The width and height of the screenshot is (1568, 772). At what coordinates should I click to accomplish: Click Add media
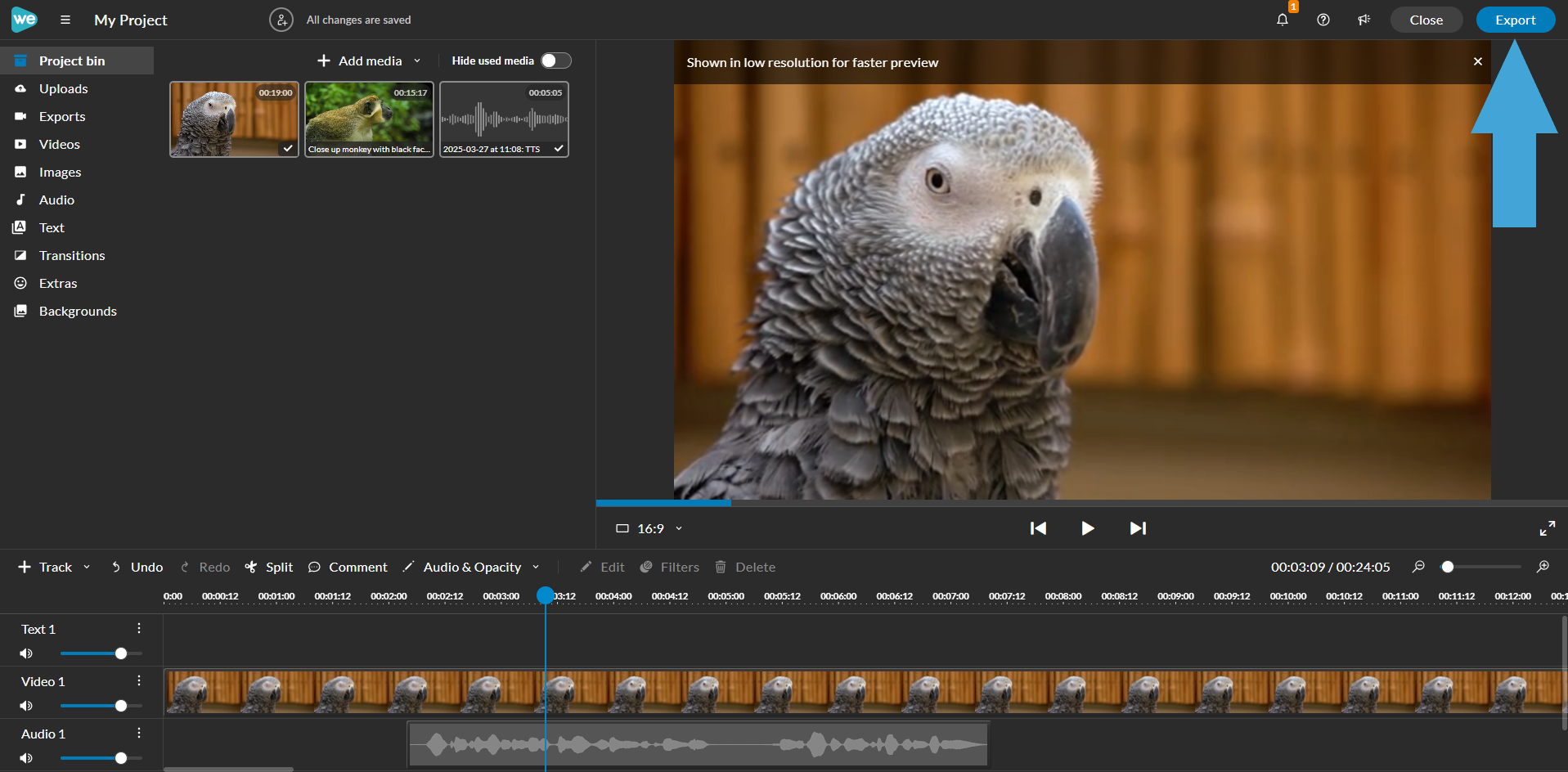360,61
